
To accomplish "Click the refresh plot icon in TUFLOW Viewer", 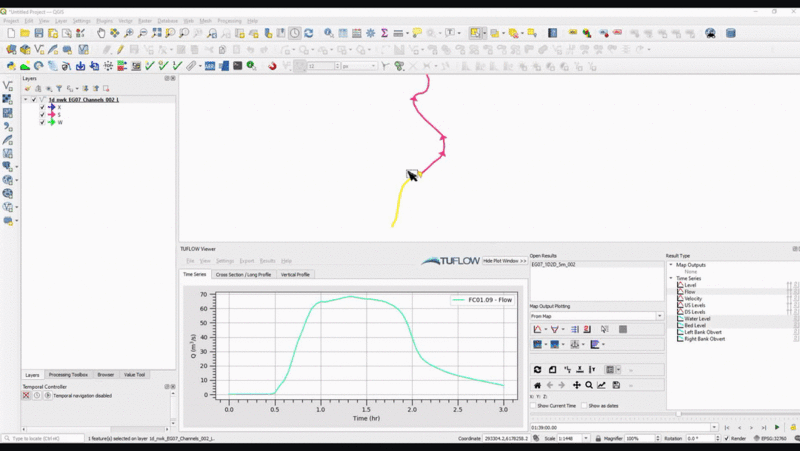I will (x=537, y=370).
